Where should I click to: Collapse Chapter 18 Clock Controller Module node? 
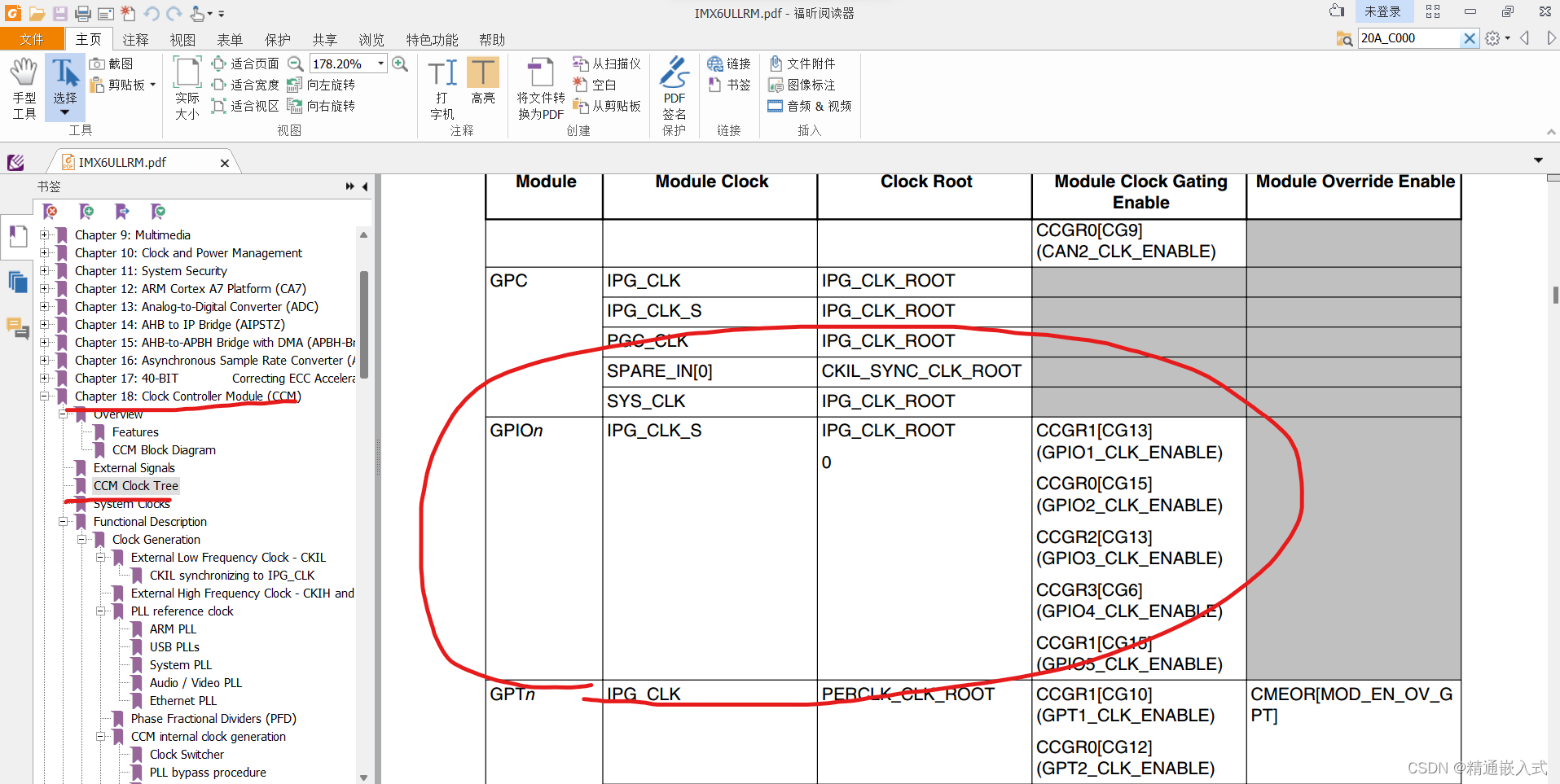point(45,396)
